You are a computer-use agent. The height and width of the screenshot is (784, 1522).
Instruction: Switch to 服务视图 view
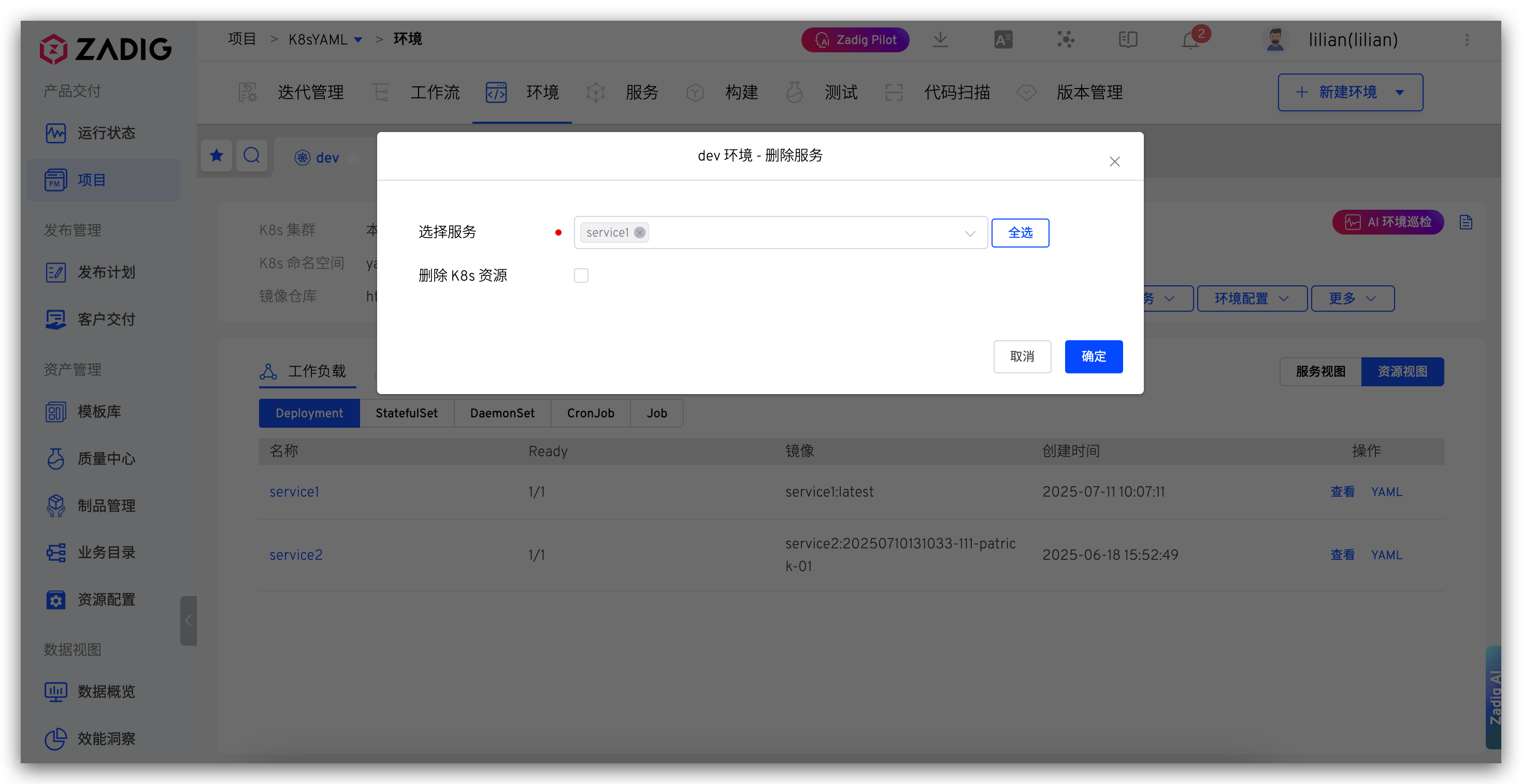(x=1320, y=372)
